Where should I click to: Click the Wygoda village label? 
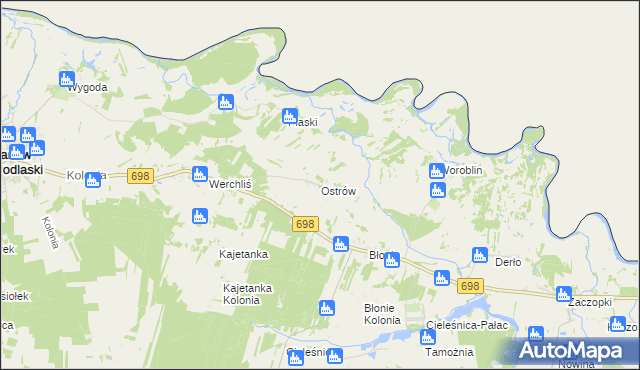click(x=88, y=87)
